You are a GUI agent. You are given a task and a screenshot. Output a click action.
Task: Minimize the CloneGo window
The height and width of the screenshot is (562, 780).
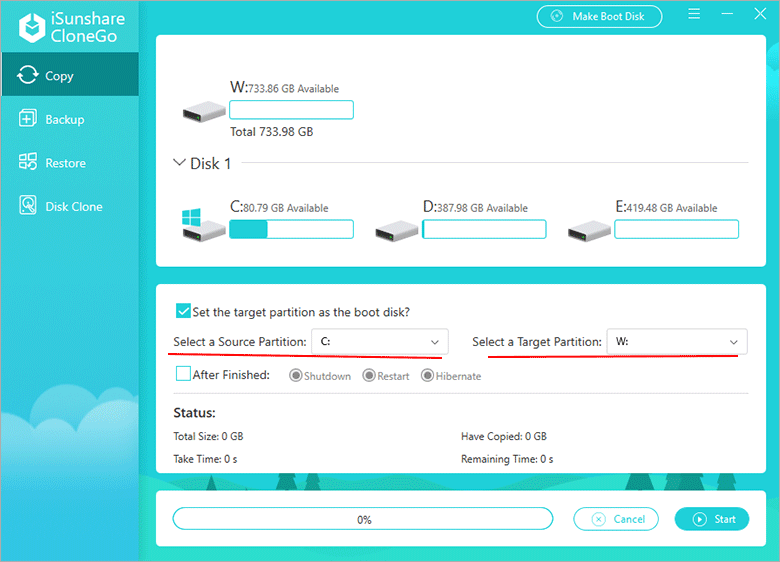click(x=727, y=14)
